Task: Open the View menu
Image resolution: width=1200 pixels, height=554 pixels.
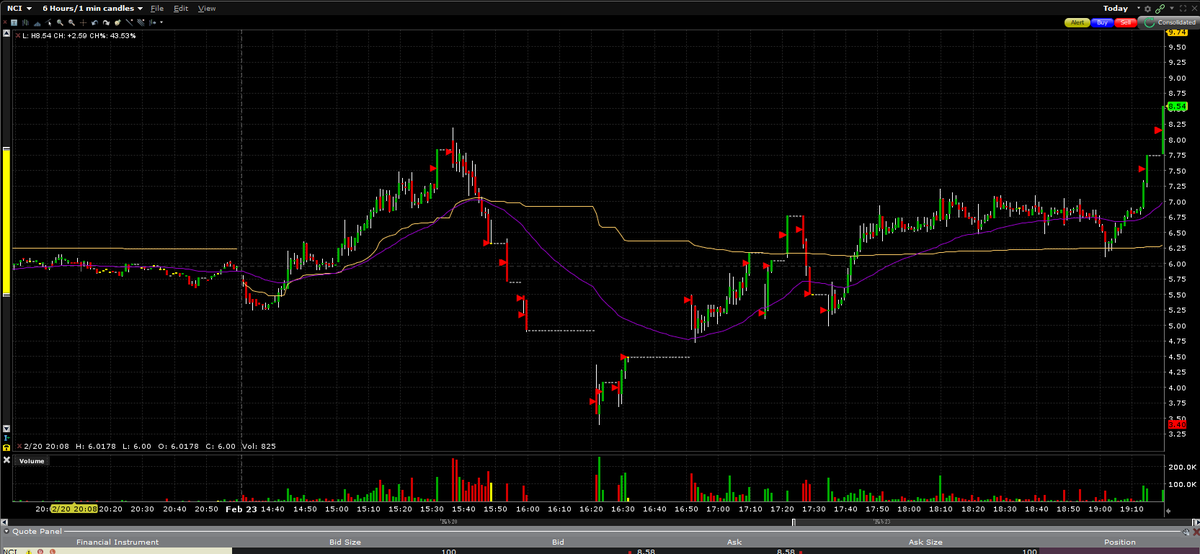Action: click(207, 8)
